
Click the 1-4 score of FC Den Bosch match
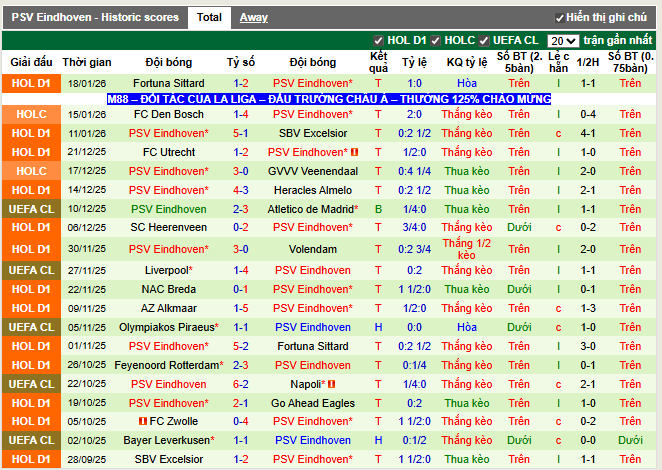241,114
